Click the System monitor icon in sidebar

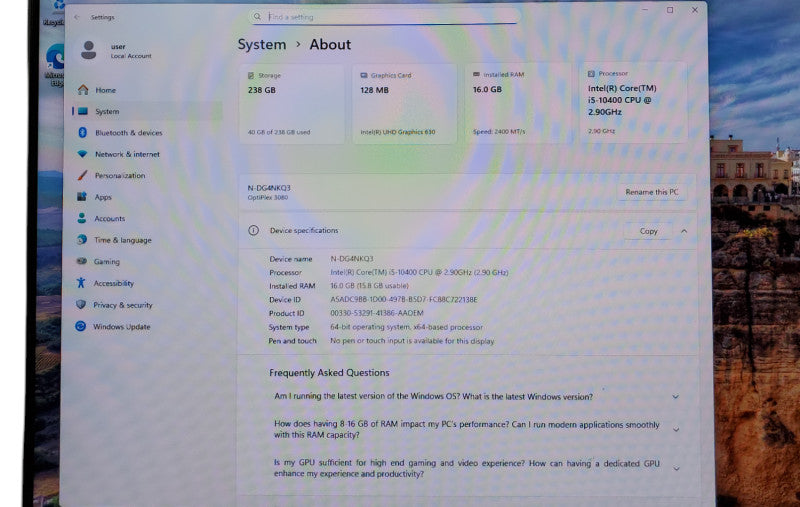click(83, 111)
